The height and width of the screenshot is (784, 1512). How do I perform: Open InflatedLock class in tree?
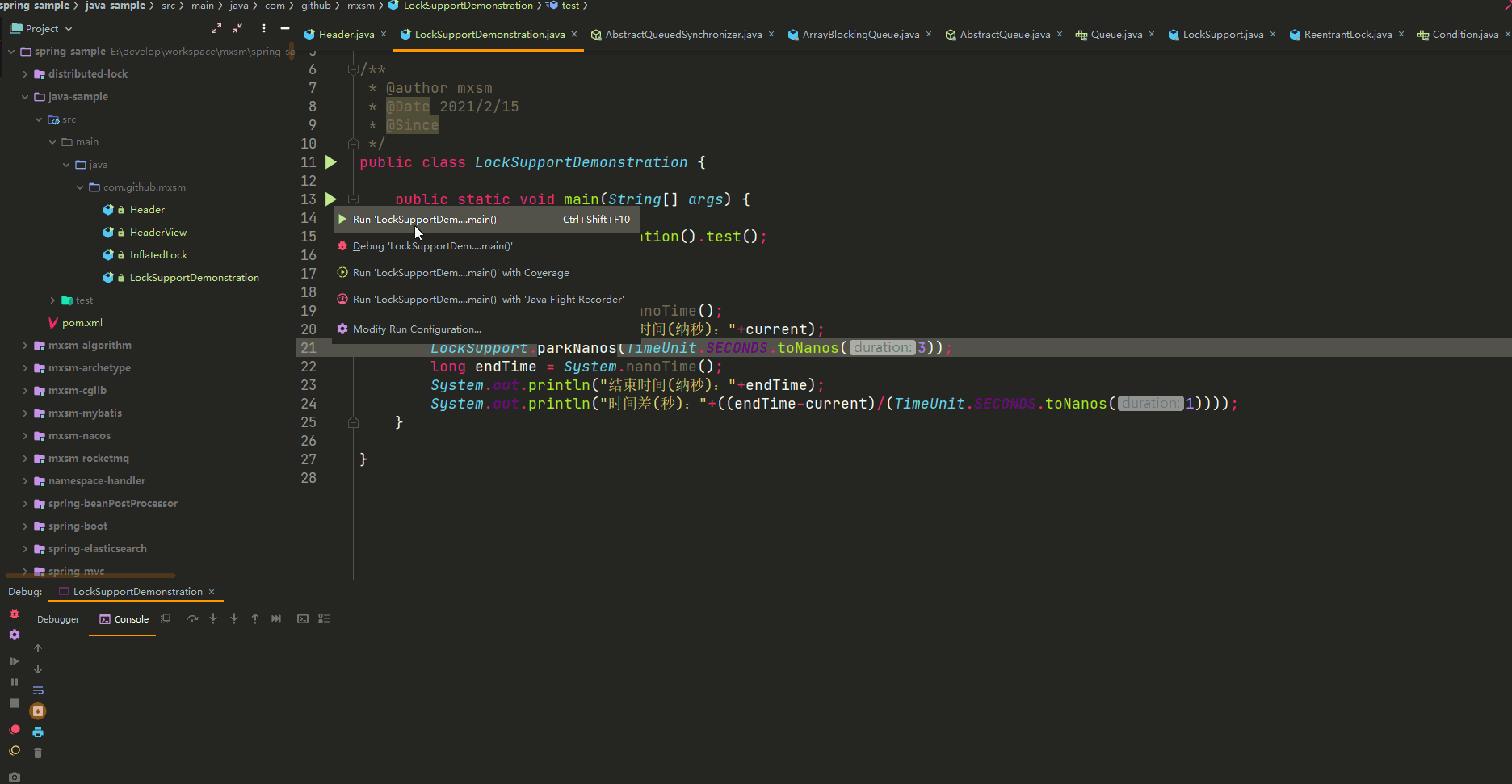pyautogui.click(x=158, y=254)
